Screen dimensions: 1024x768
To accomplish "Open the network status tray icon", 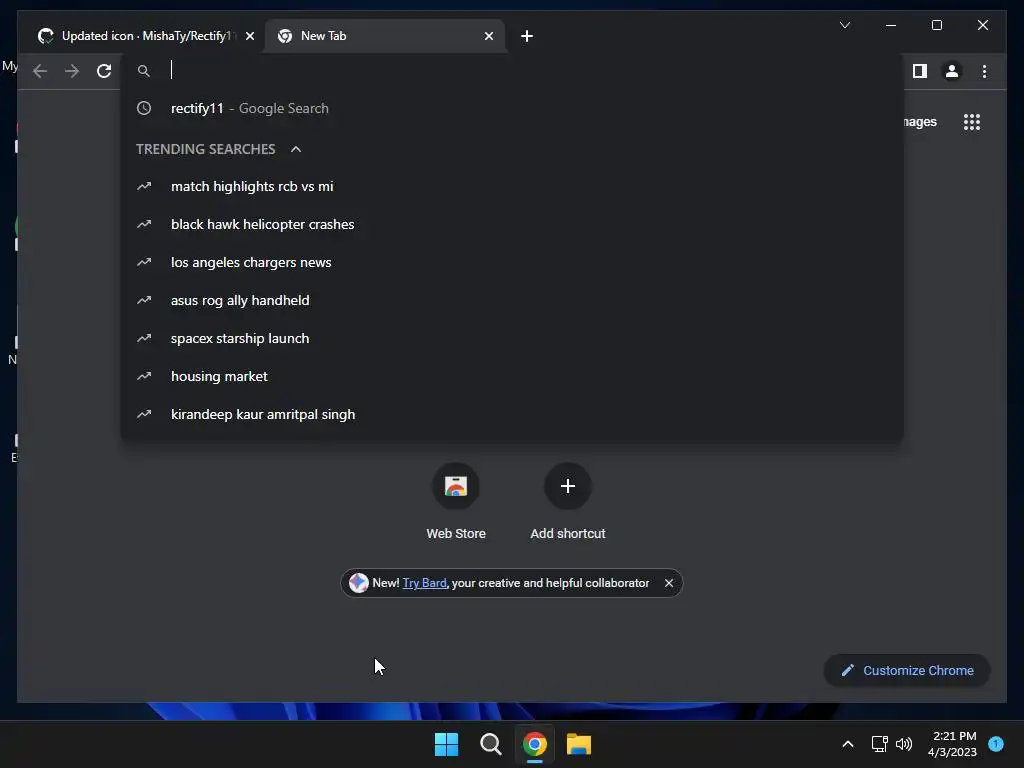I will tap(879, 744).
